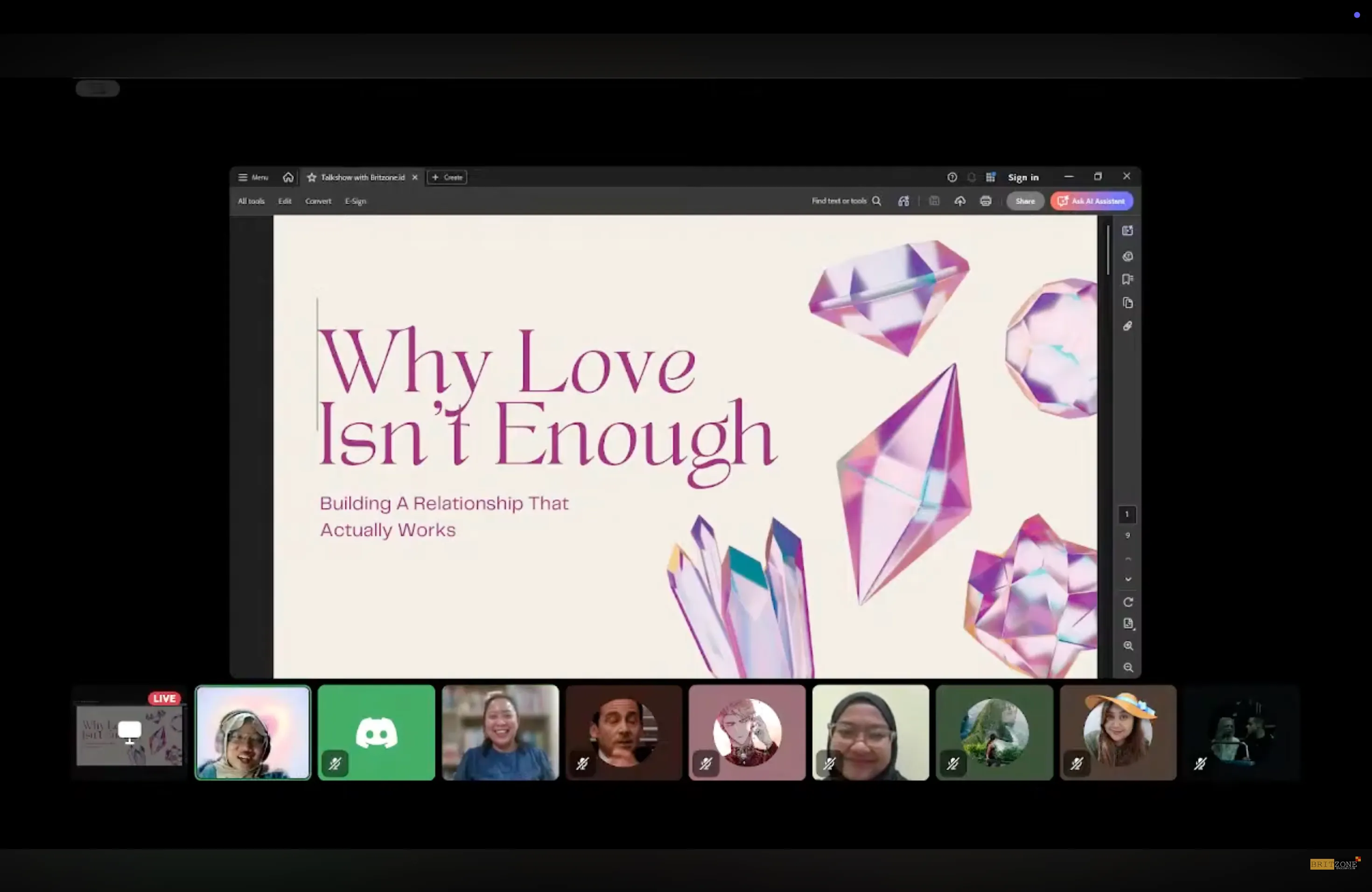Zoom out using magnifier minus icon

(x=1128, y=668)
